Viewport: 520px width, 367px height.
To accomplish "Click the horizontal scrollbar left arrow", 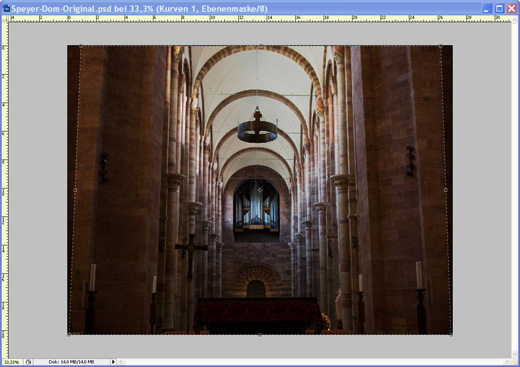I will tap(122, 362).
